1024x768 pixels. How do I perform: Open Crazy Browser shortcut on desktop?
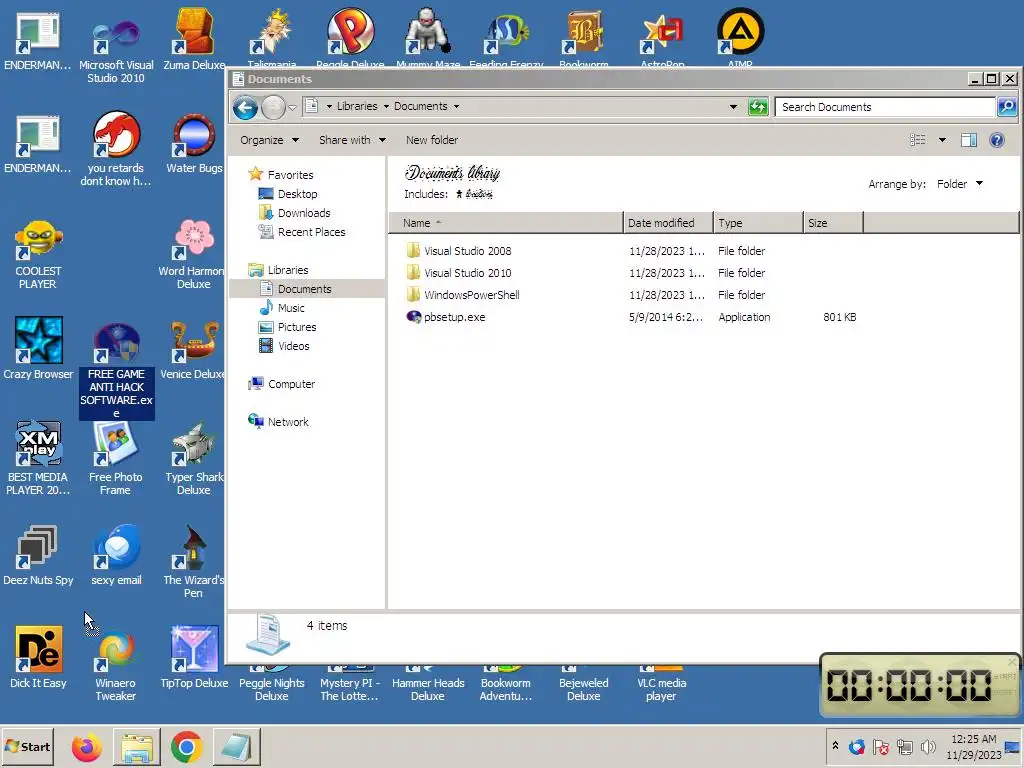[x=38, y=348]
